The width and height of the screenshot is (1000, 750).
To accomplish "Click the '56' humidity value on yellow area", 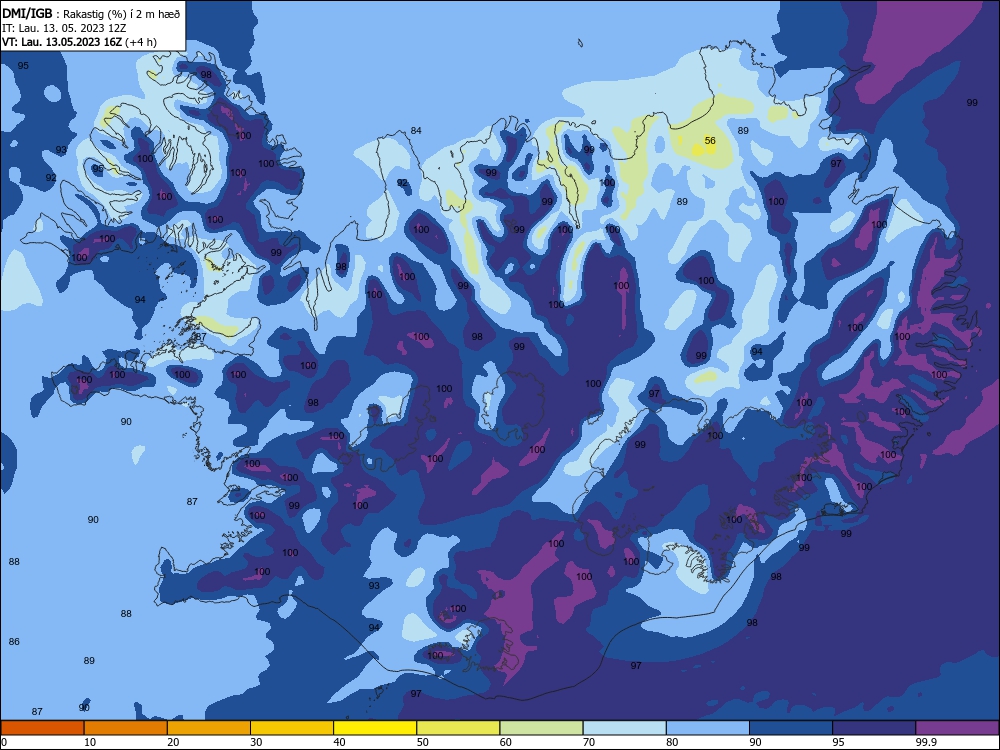I will pos(710,140).
